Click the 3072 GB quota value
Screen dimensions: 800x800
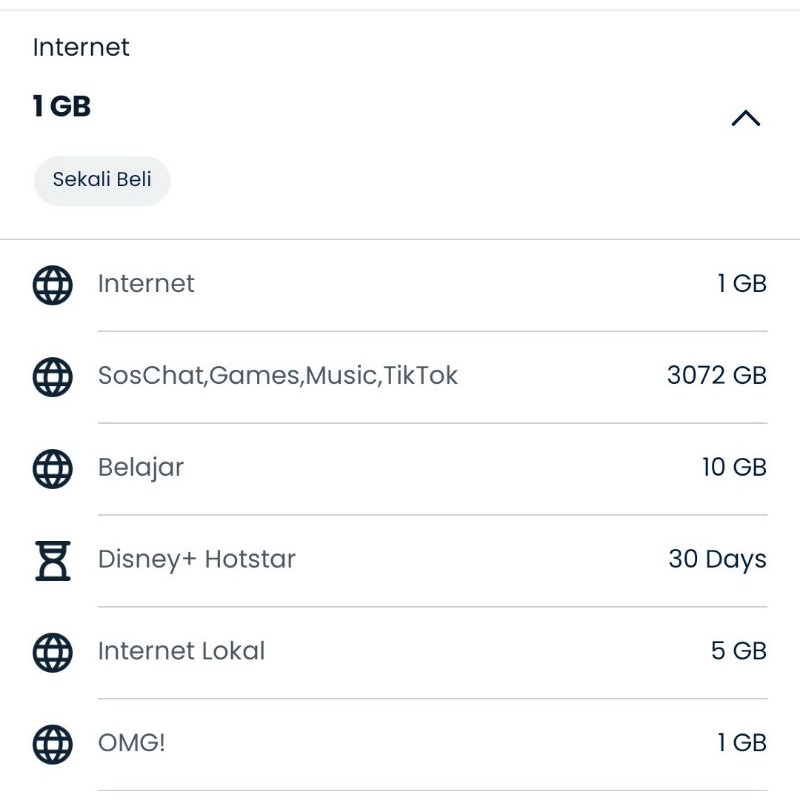(x=716, y=376)
